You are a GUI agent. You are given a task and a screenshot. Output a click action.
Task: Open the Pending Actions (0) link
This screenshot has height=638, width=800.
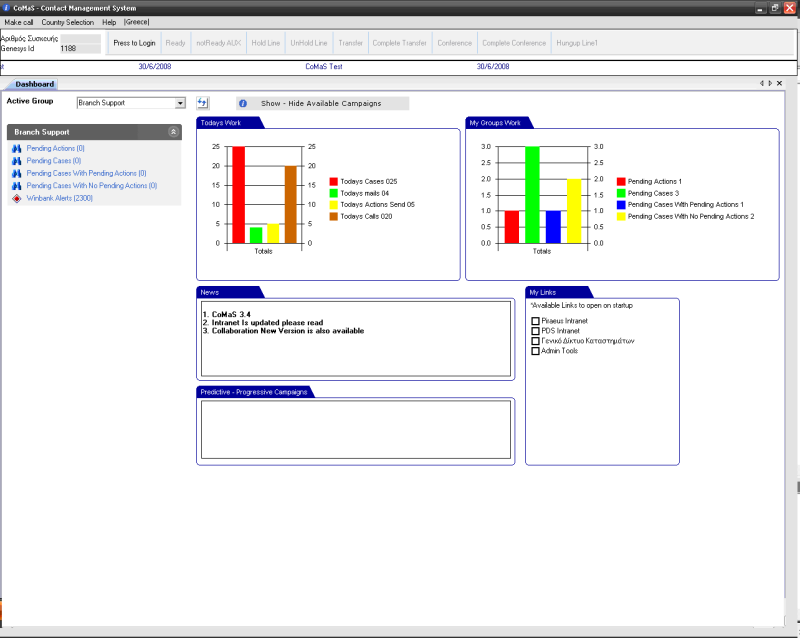[56, 149]
